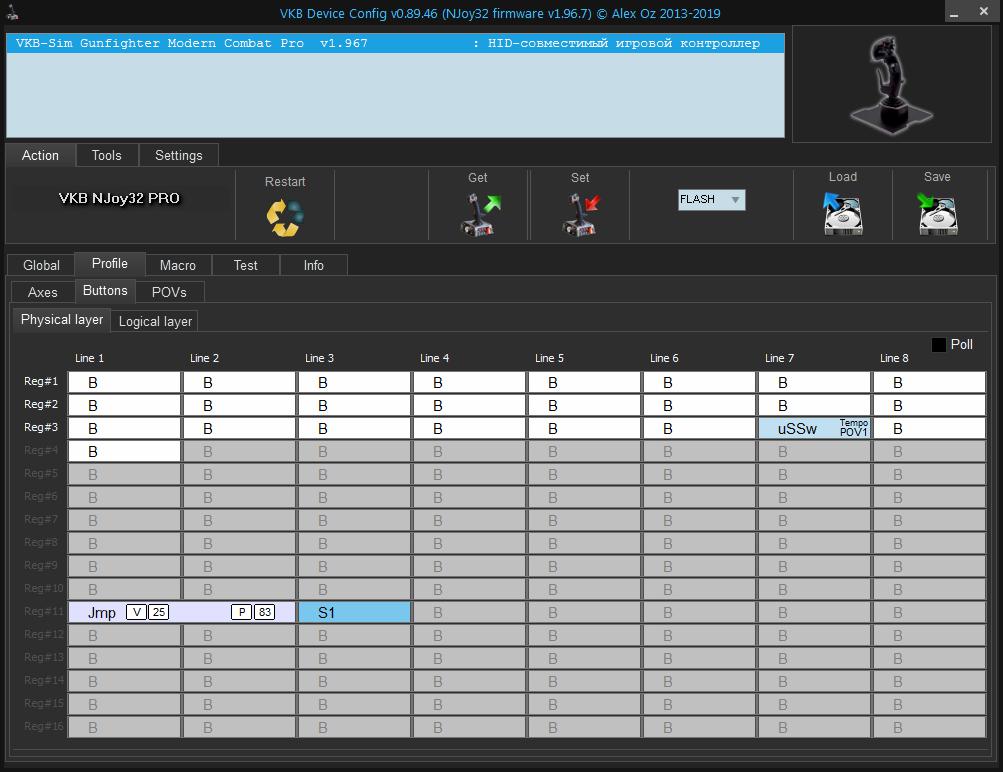Click the S1 cell in Reg#11

pyautogui.click(x=354, y=612)
